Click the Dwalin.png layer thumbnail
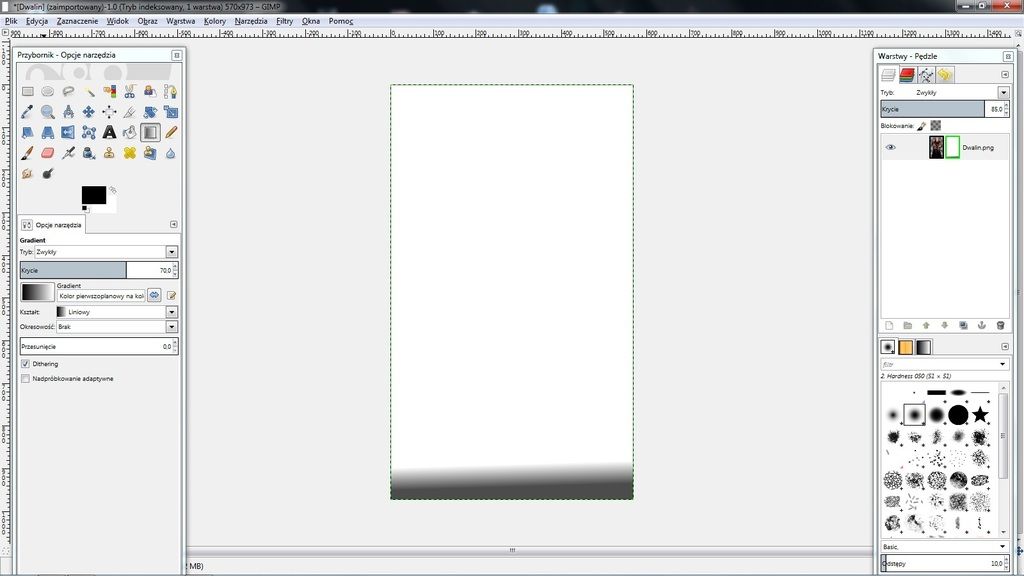The width and height of the screenshot is (1024, 576). pyautogui.click(x=936, y=147)
